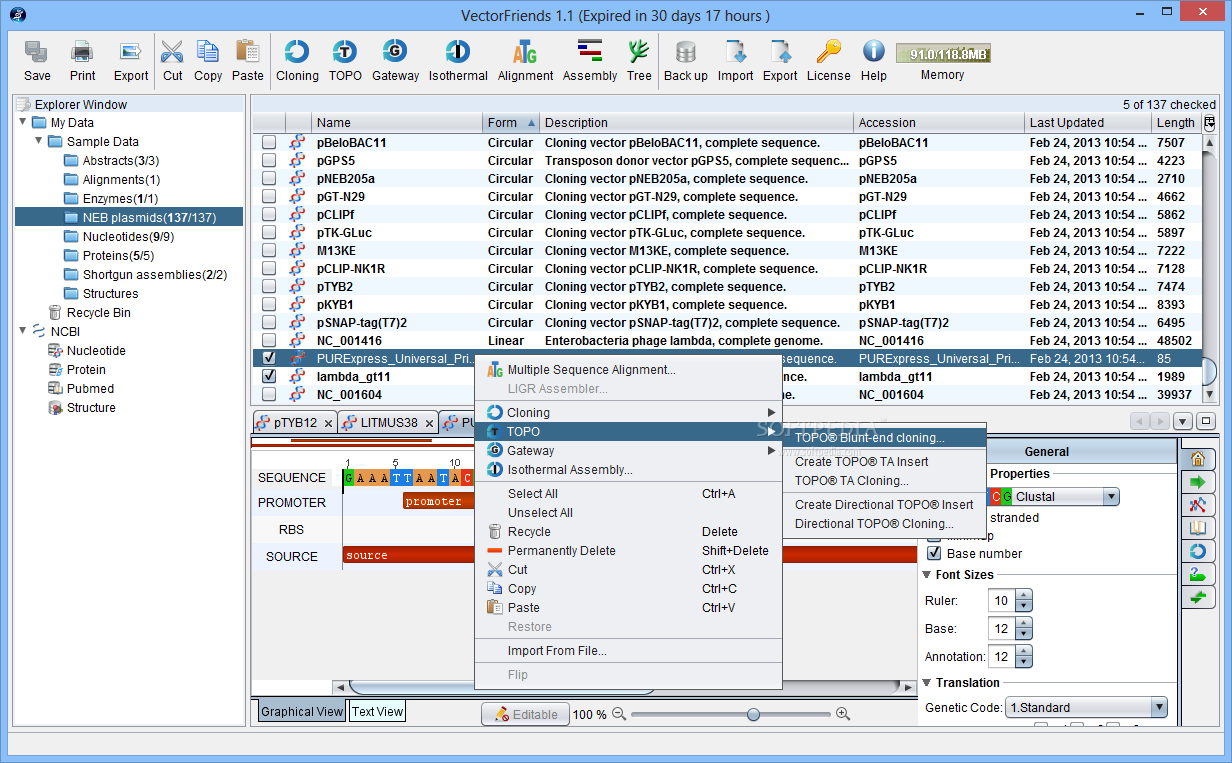Check the NC_001604 row checkbox
1232x763 pixels.
(x=269, y=395)
